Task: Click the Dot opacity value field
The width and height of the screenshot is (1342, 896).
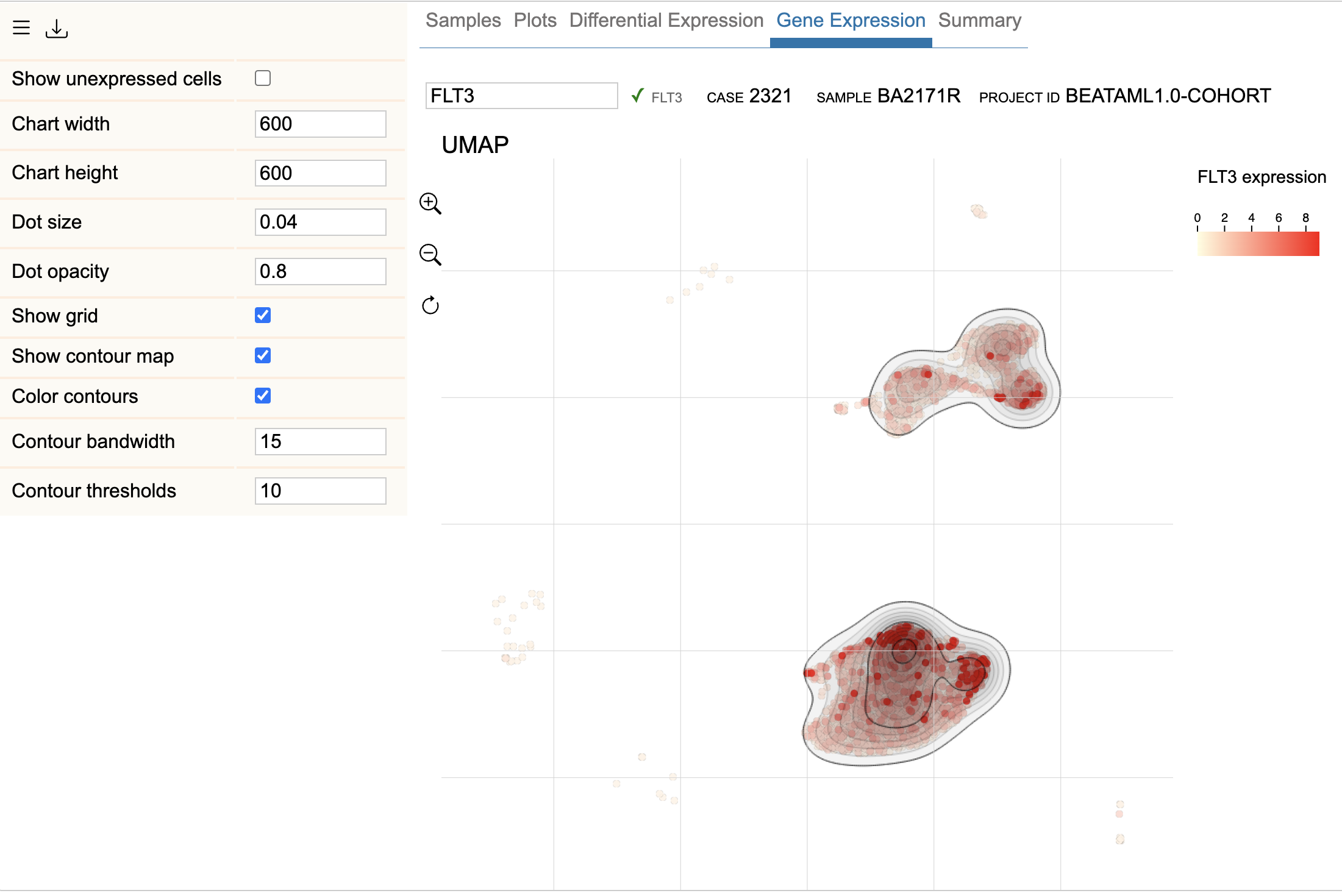Action: (320, 271)
